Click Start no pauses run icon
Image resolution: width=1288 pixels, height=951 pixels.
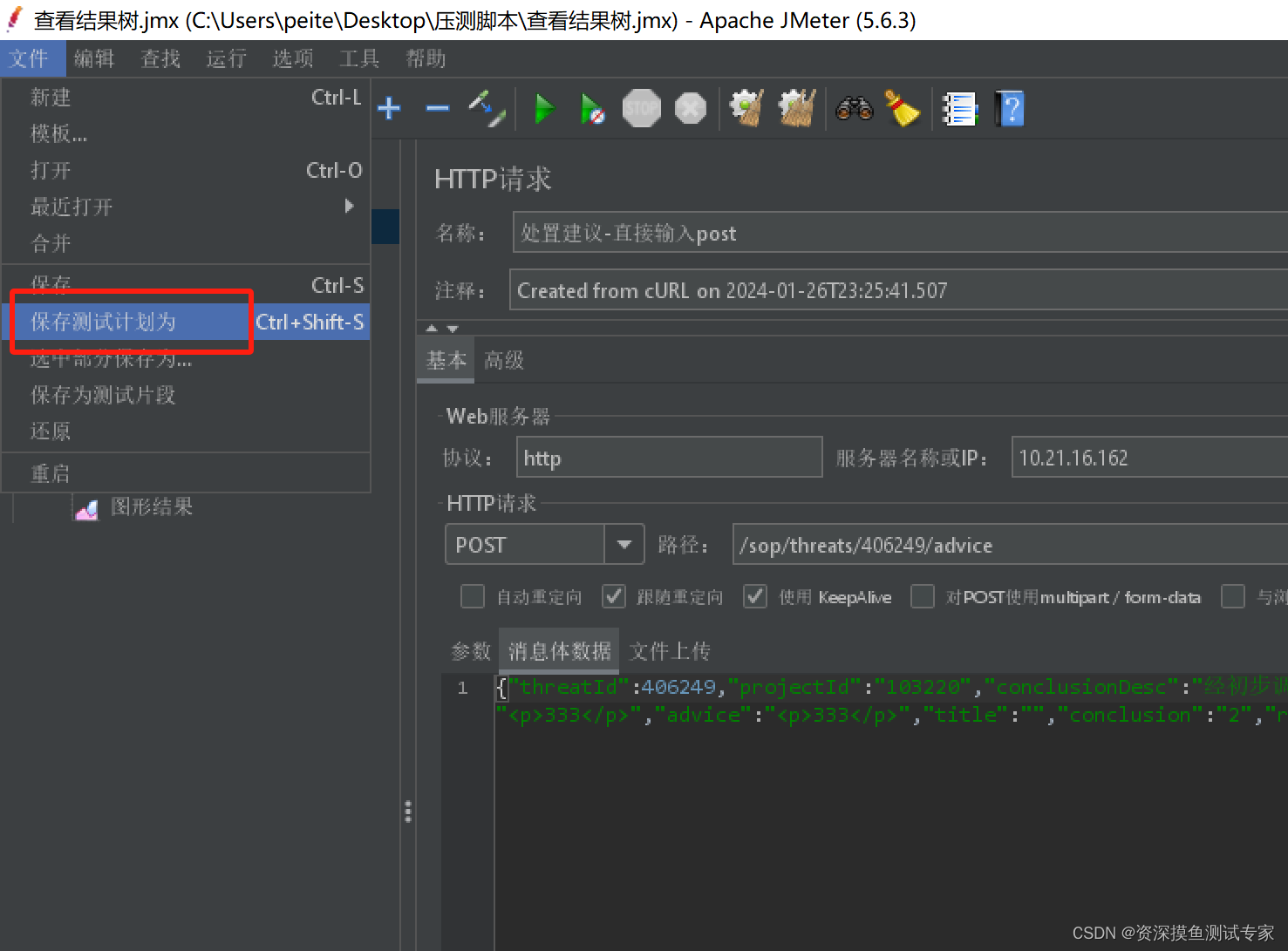592,109
